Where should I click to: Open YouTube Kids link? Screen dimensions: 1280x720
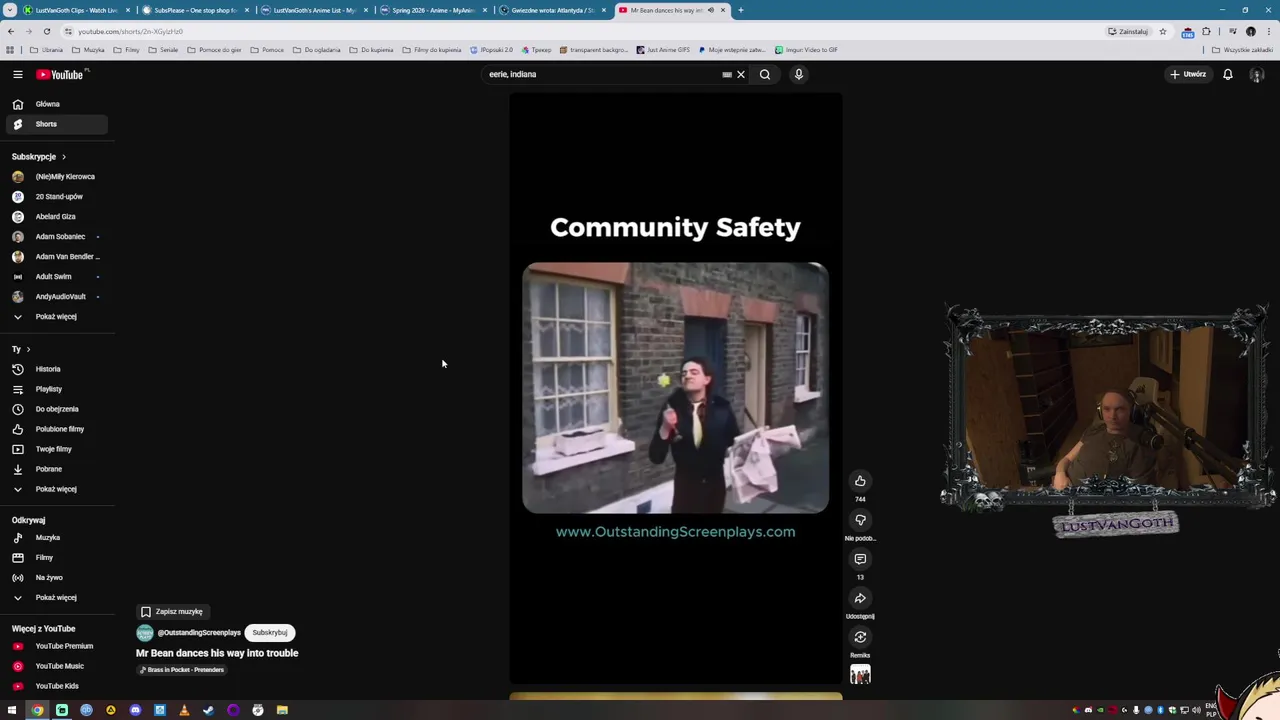[x=57, y=686]
